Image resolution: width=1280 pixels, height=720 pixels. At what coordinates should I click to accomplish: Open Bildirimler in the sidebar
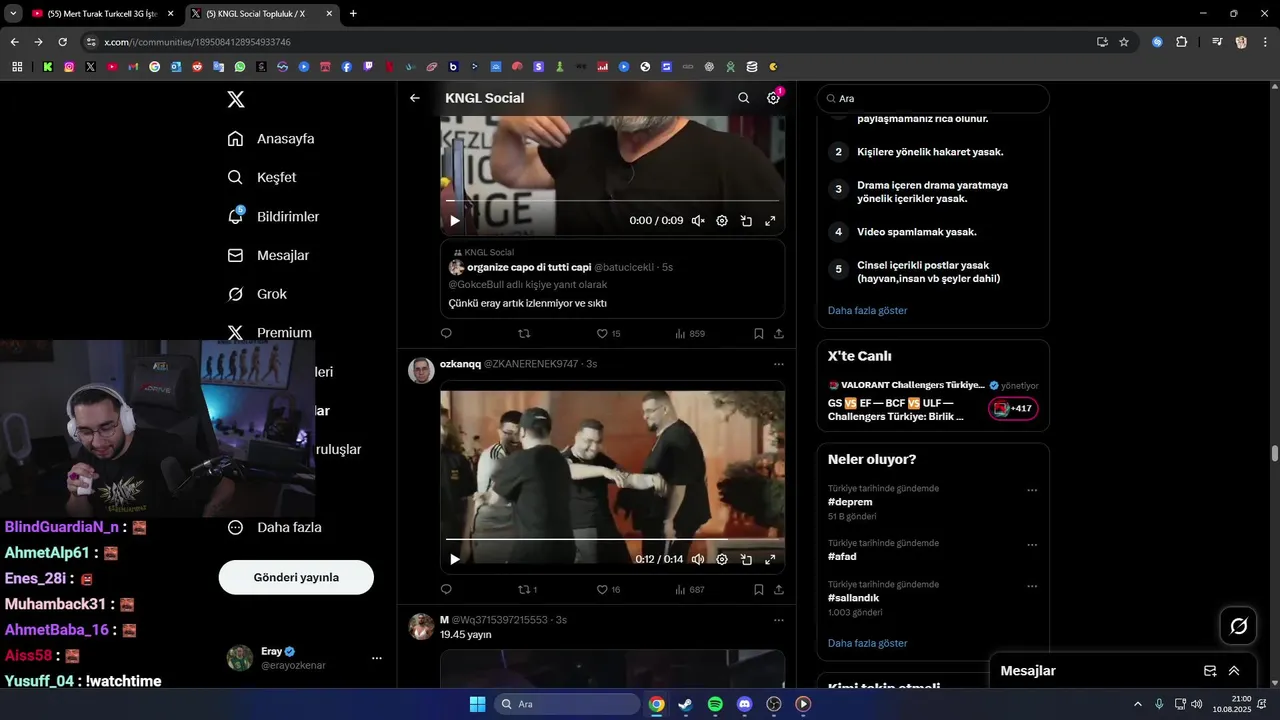pyautogui.click(x=273, y=216)
